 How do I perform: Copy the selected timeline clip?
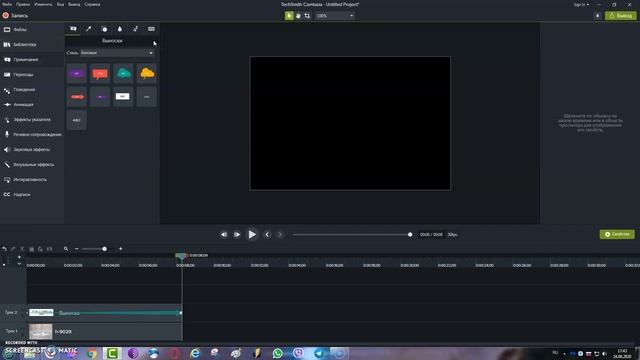pos(31,249)
